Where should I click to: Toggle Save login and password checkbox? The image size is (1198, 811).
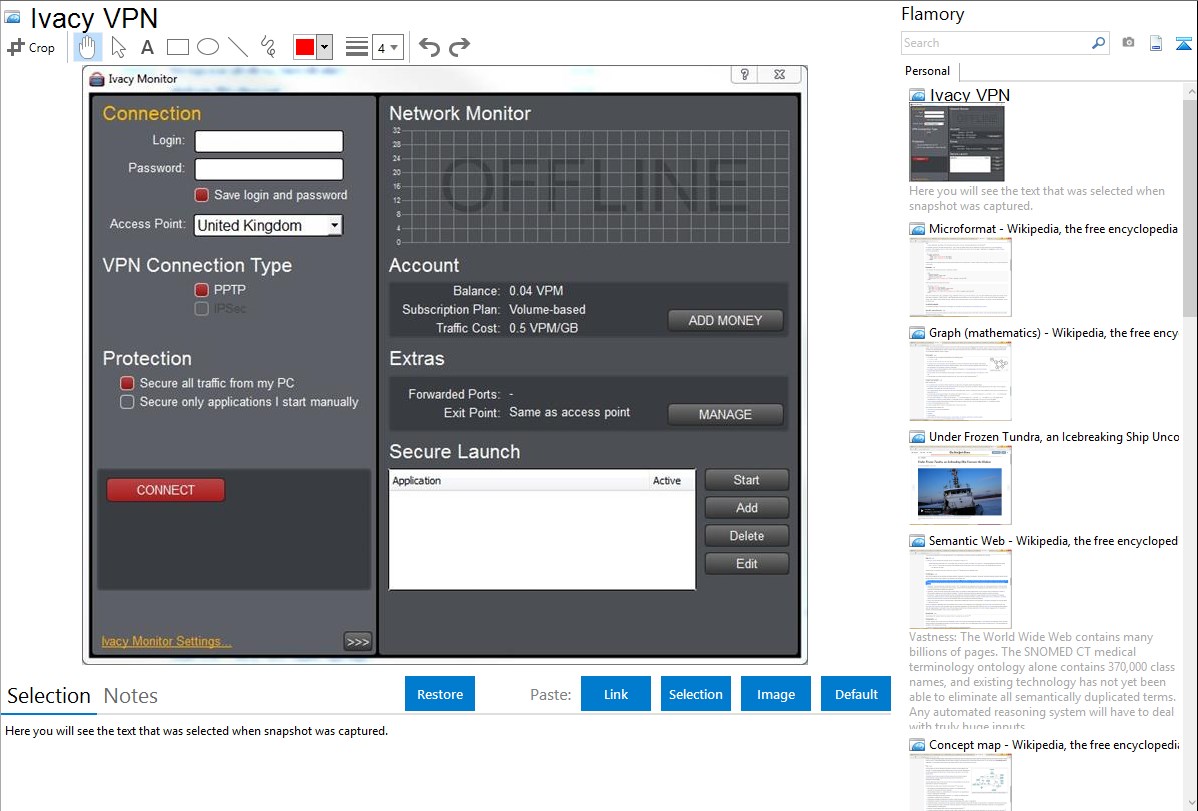pos(202,195)
